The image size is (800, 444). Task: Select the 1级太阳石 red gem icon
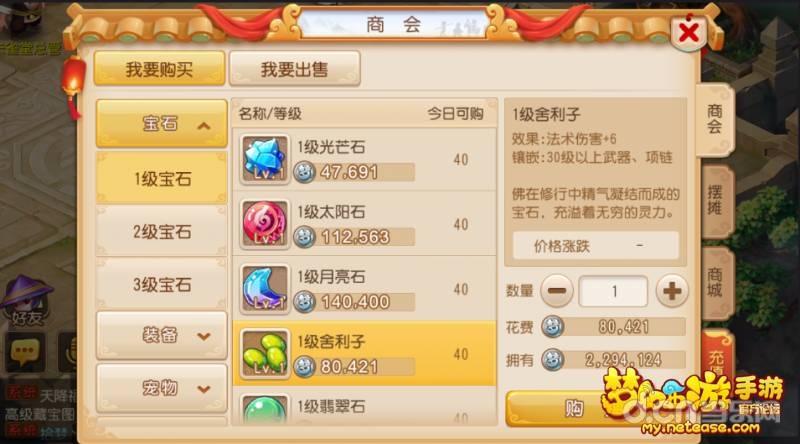[265, 224]
